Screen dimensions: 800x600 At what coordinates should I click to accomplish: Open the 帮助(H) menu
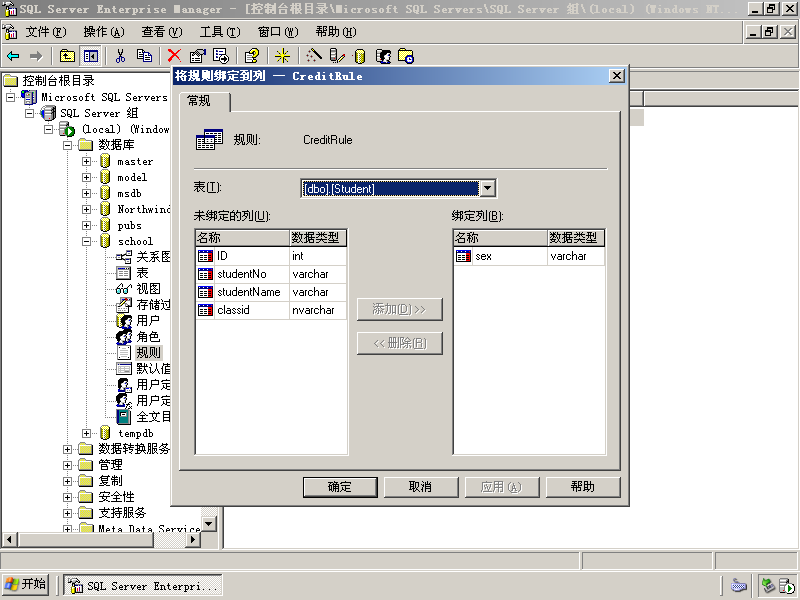(336, 32)
